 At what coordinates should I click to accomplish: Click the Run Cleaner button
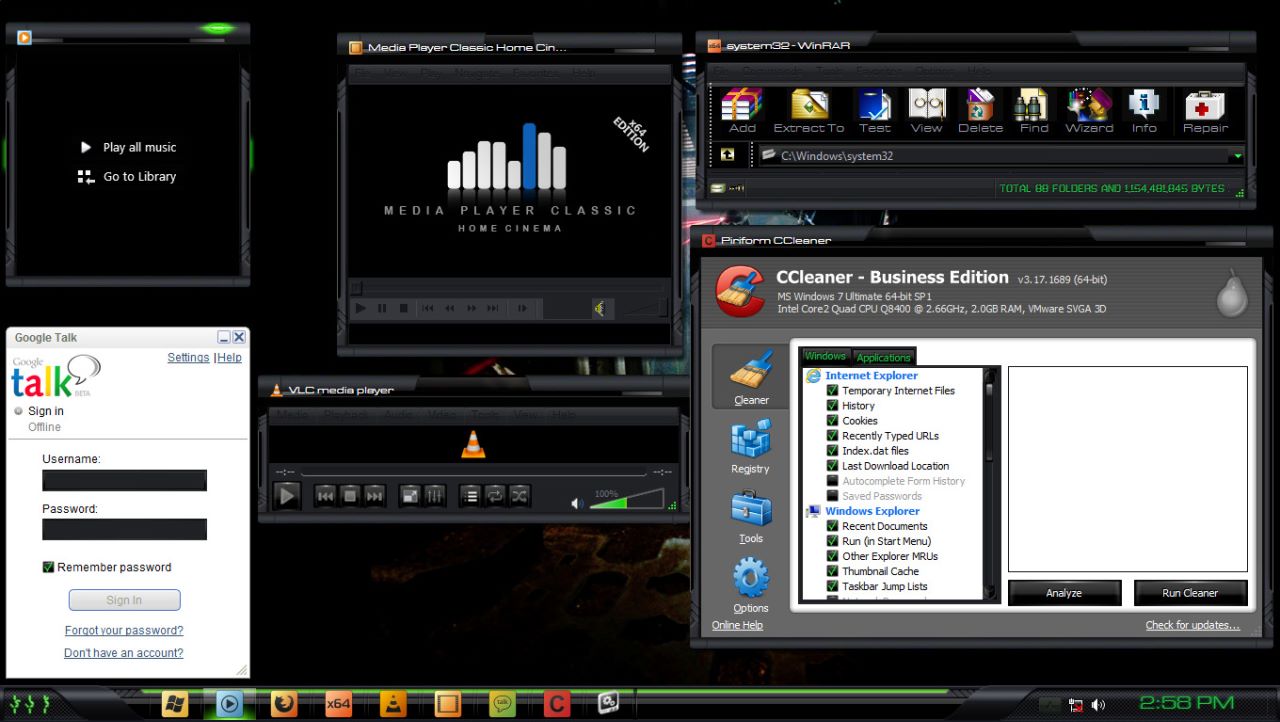click(1190, 593)
